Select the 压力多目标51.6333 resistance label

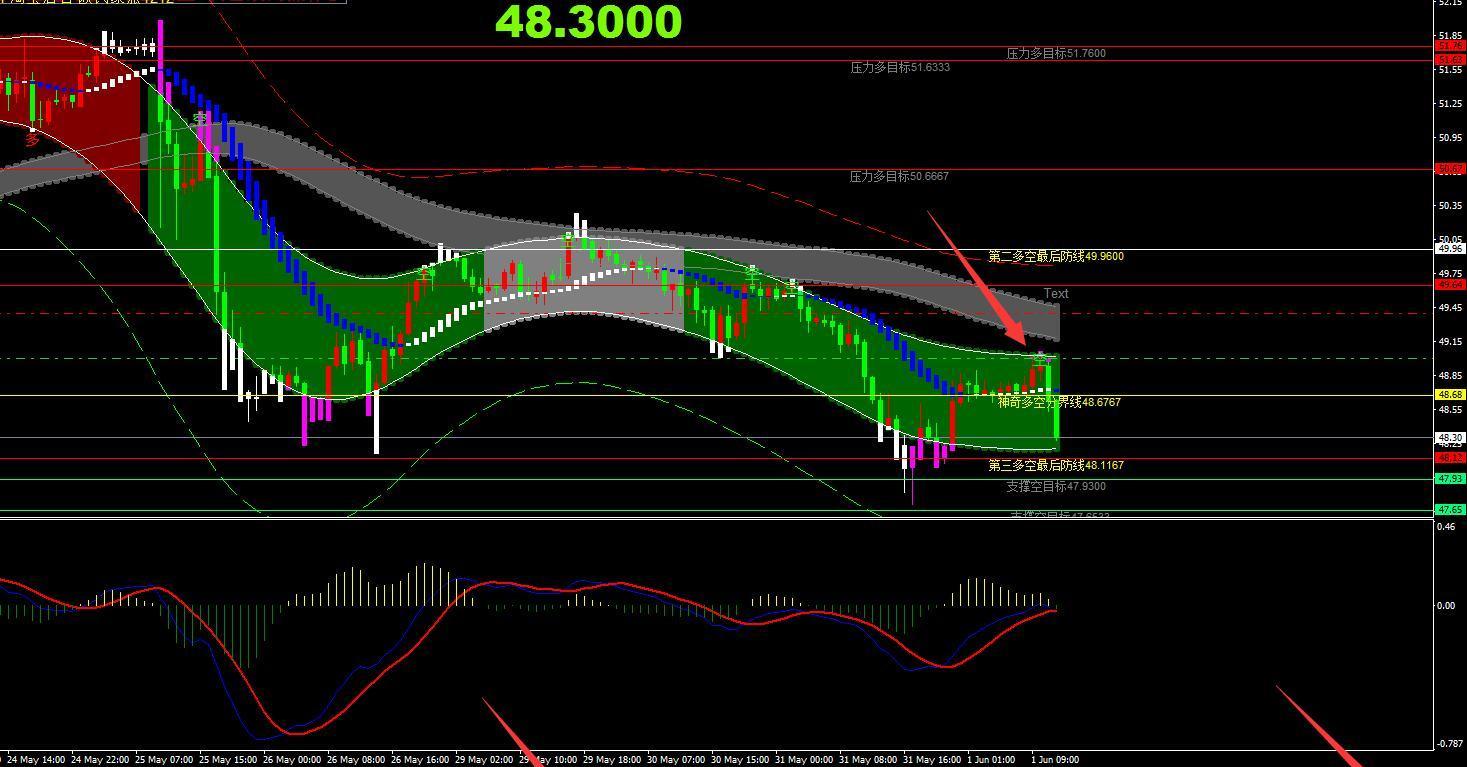(x=900, y=68)
